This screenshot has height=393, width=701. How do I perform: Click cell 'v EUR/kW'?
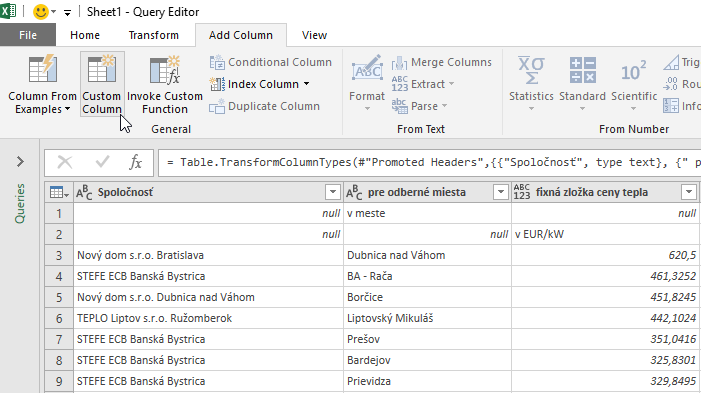606,234
